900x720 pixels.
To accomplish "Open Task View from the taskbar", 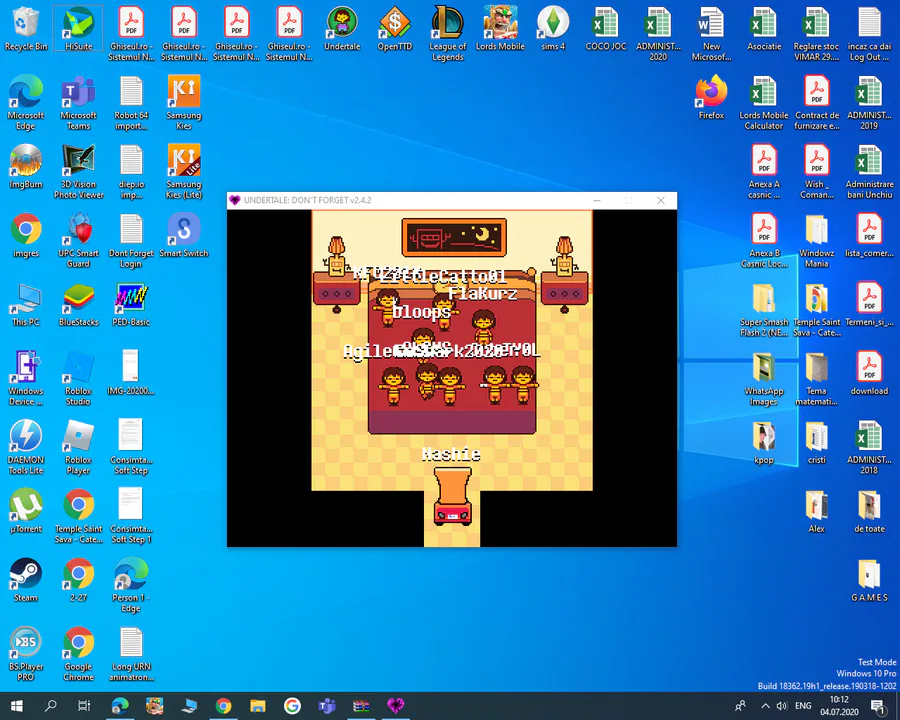I will click(x=84, y=706).
